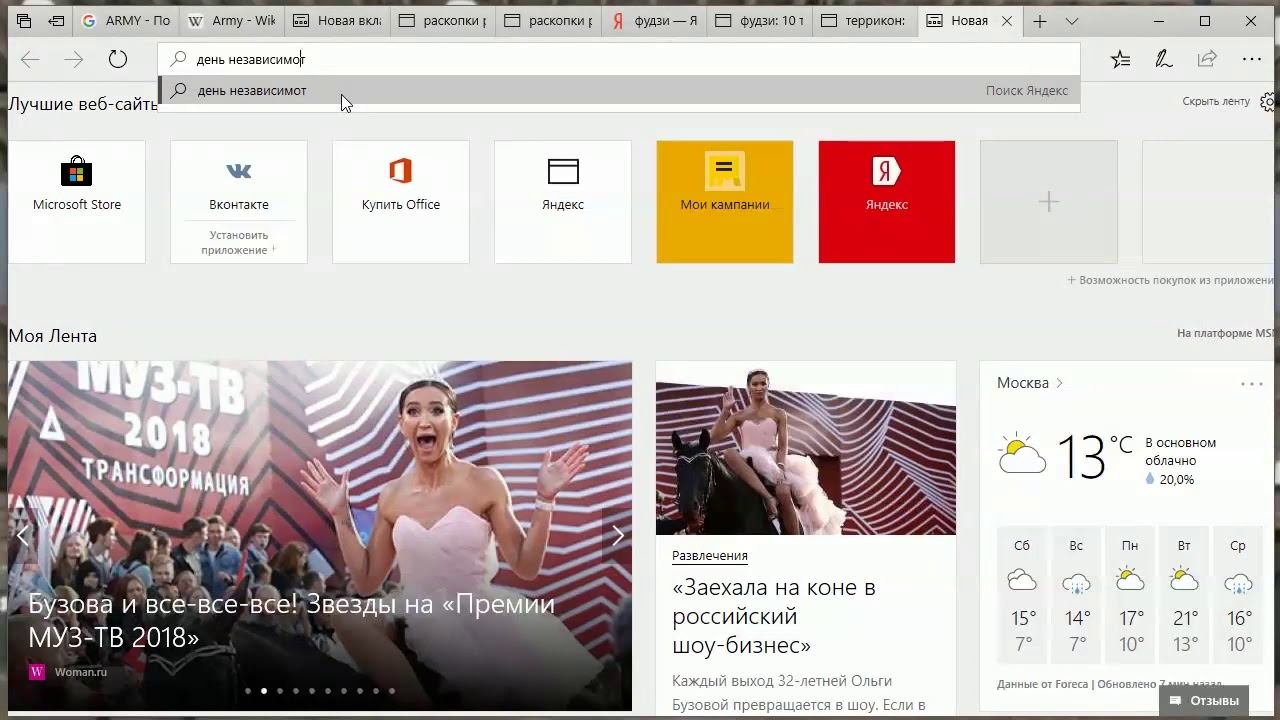Open the weather card options ellipsis

click(1251, 383)
